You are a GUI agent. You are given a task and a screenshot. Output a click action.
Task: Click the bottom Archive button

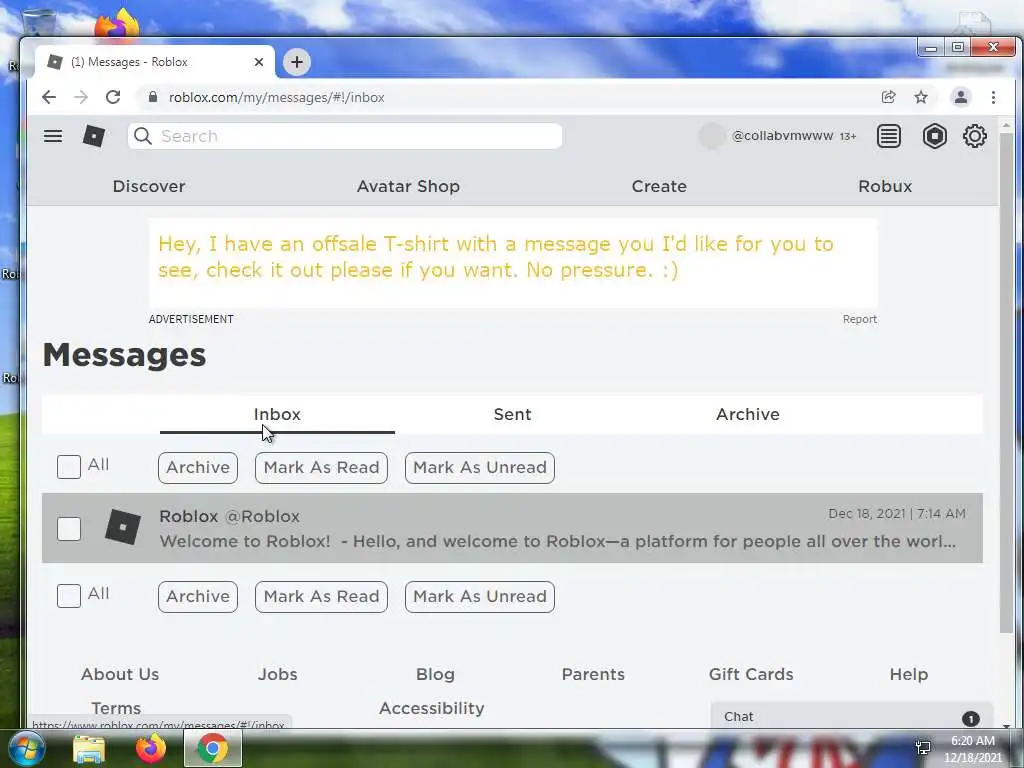[198, 596]
